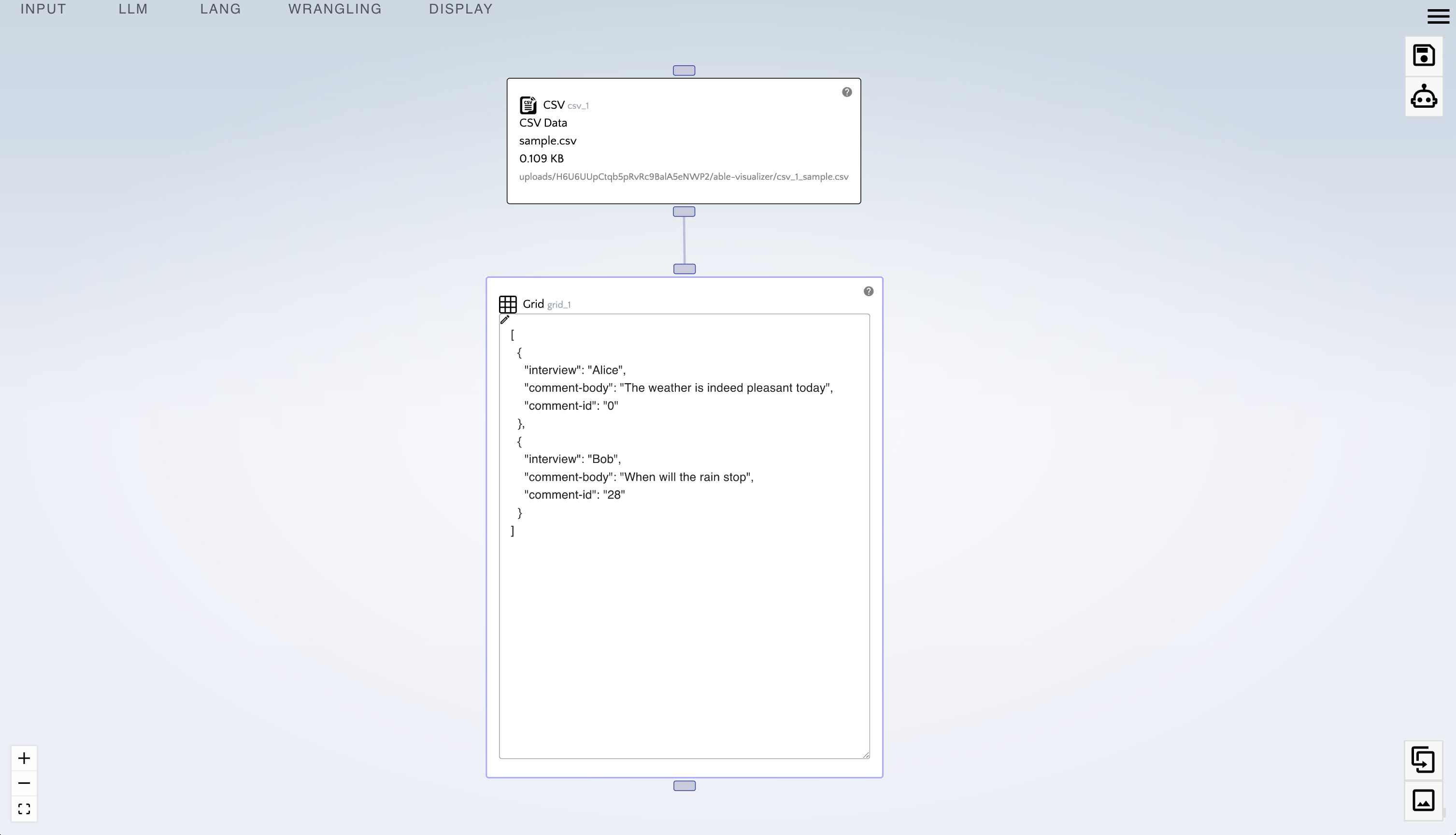This screenshot has height=835, width=1456.
Task: Click the Grid node top connector handle
Action: [x=685, y=269]
